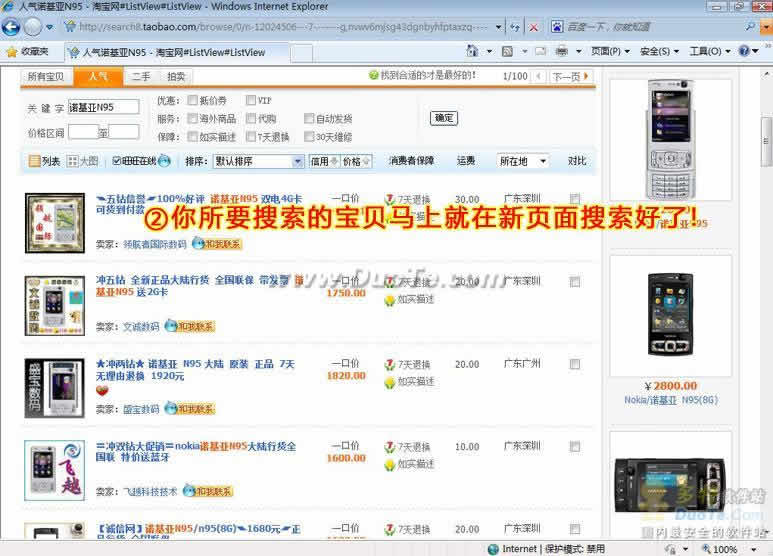Toggle the 旺旺在线 checkbox

click(x=117, y=161)
